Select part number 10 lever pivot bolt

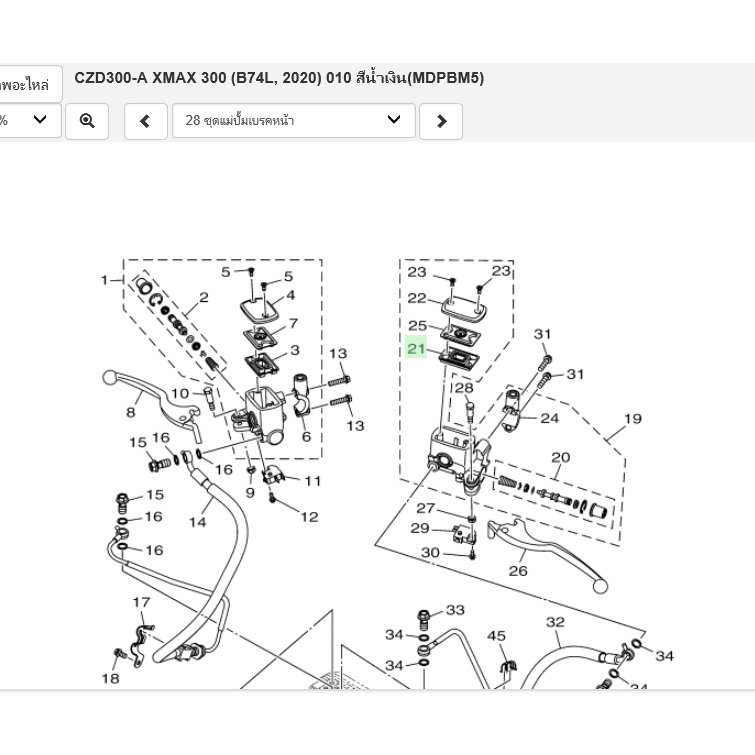click(x=180, y=393)
